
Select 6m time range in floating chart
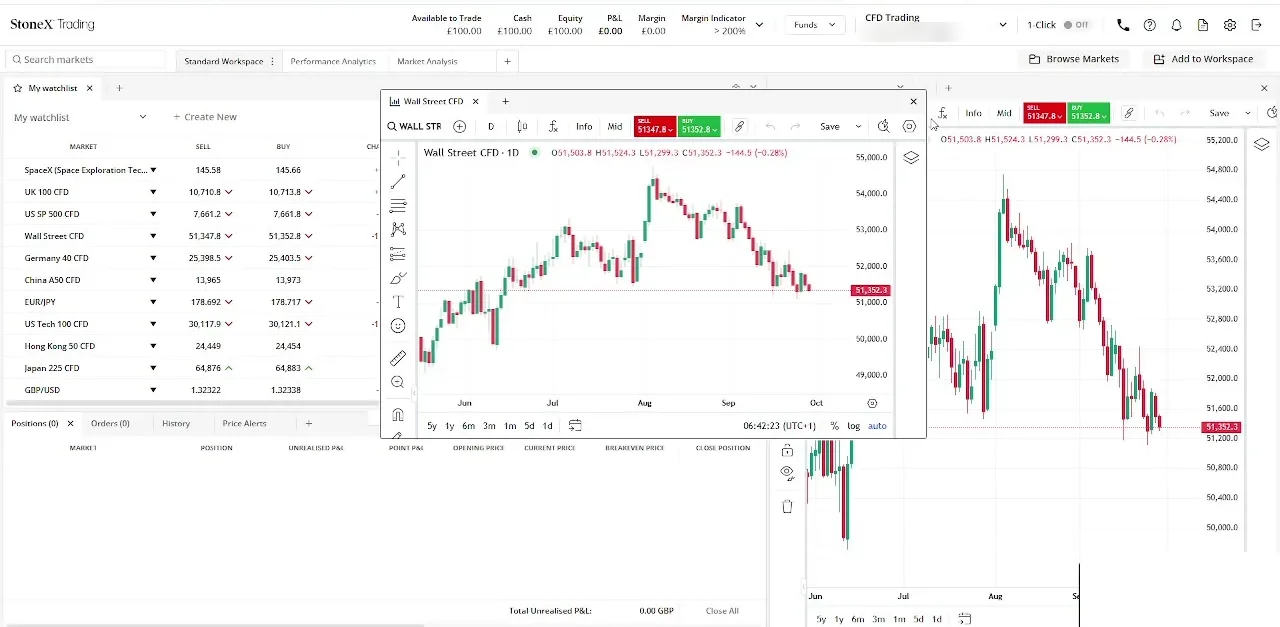pyautogui.click(x=468, y=426)
